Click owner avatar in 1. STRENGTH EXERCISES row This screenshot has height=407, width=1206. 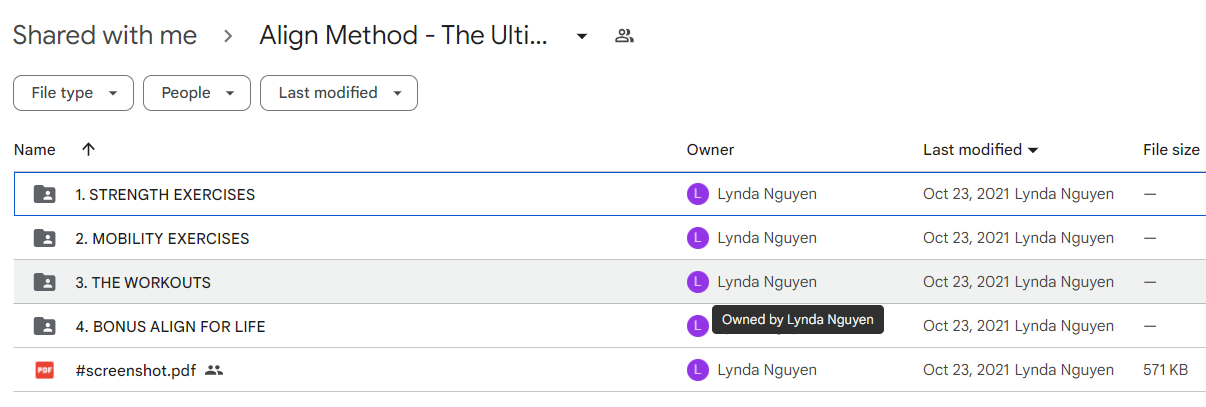[698, 194]
